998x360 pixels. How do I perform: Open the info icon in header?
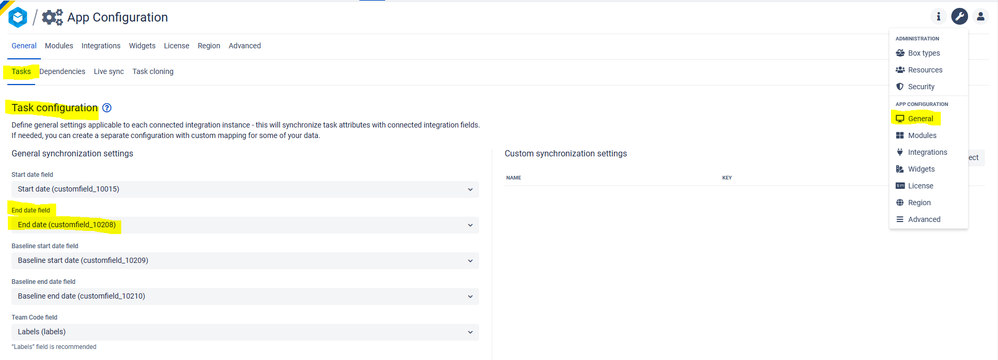coord(938,17)
